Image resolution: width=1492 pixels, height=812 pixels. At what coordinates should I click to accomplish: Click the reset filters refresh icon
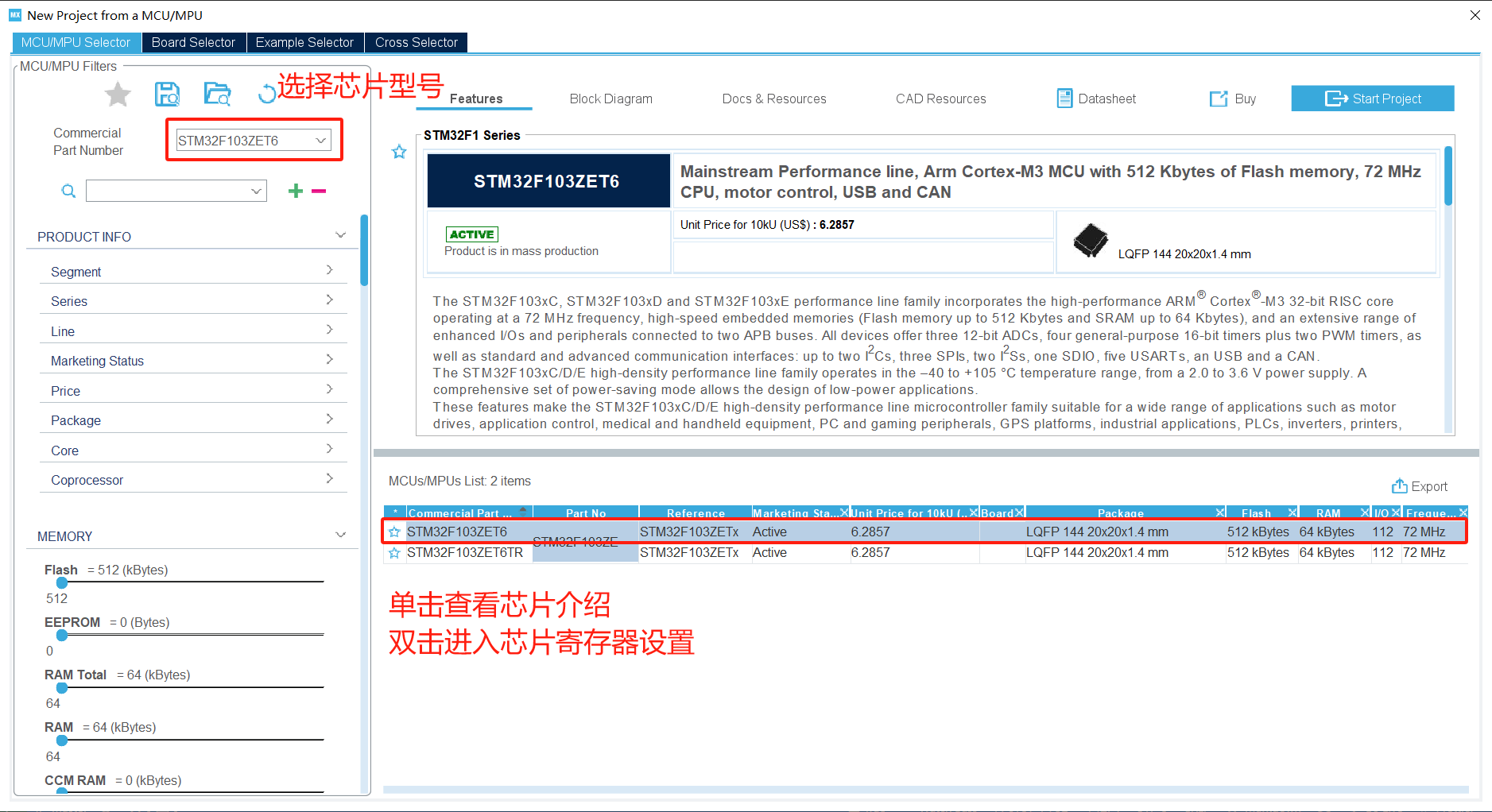267,95
